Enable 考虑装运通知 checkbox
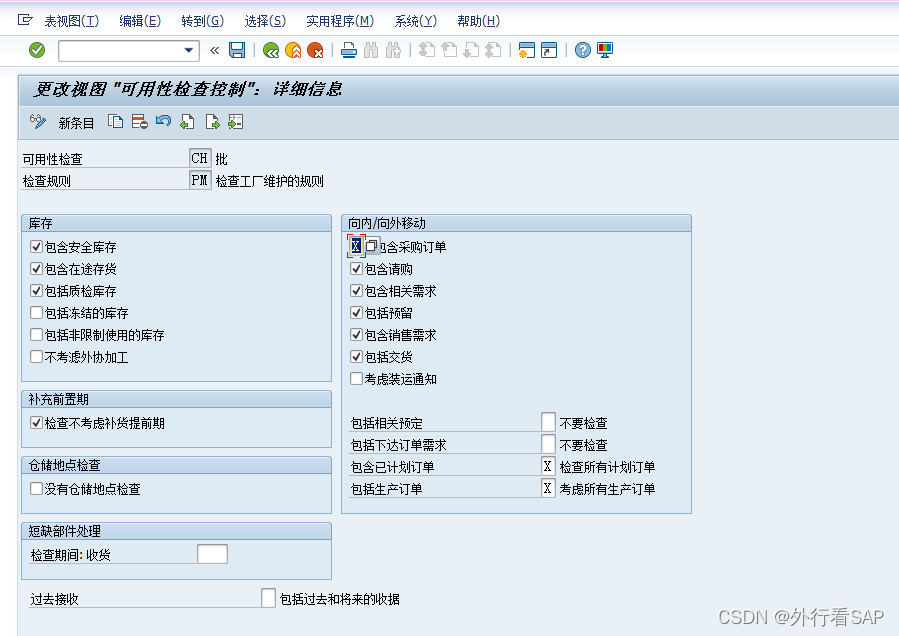The height and width of the screenshot is (636, 899). (x=356, y=379)
